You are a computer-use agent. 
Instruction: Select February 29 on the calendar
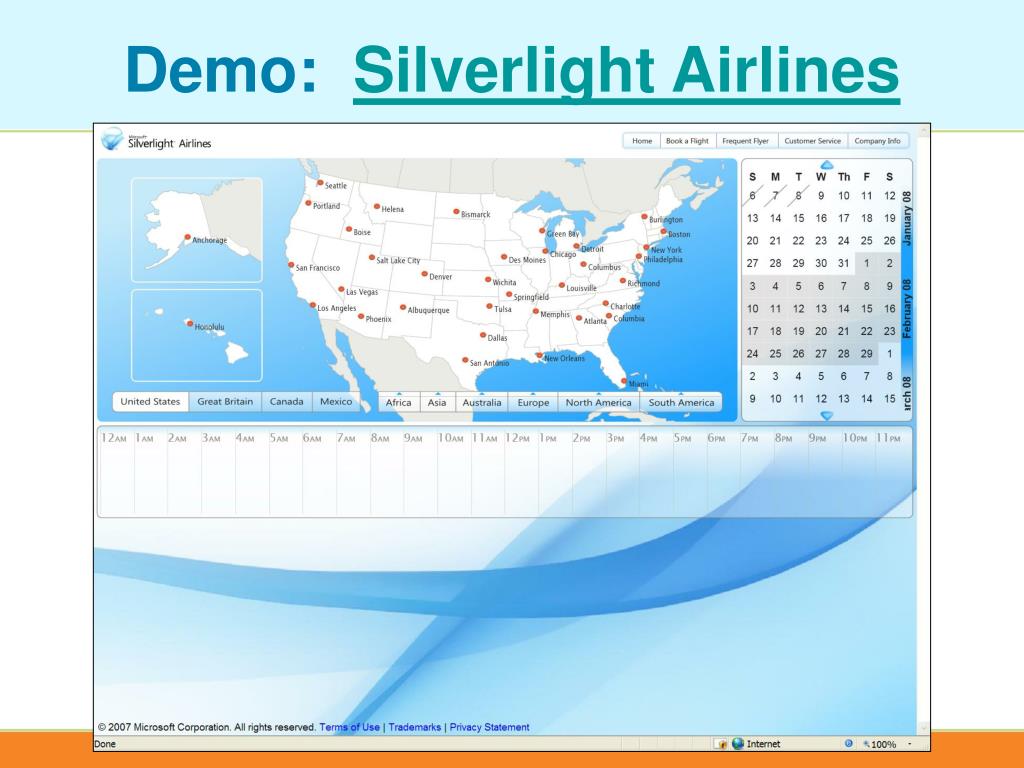867,353
